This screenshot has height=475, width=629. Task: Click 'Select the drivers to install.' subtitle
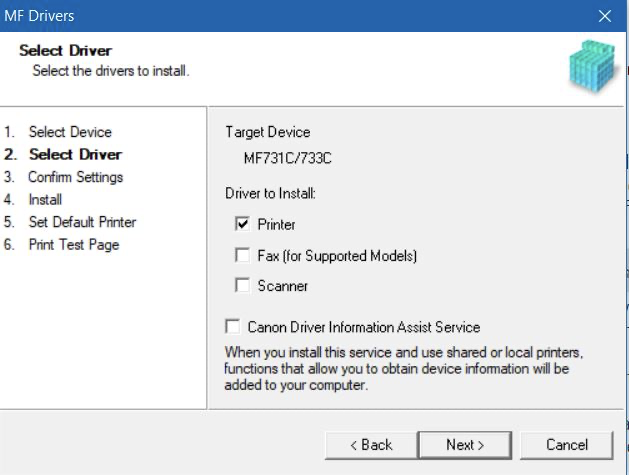(x=111, y=71)
